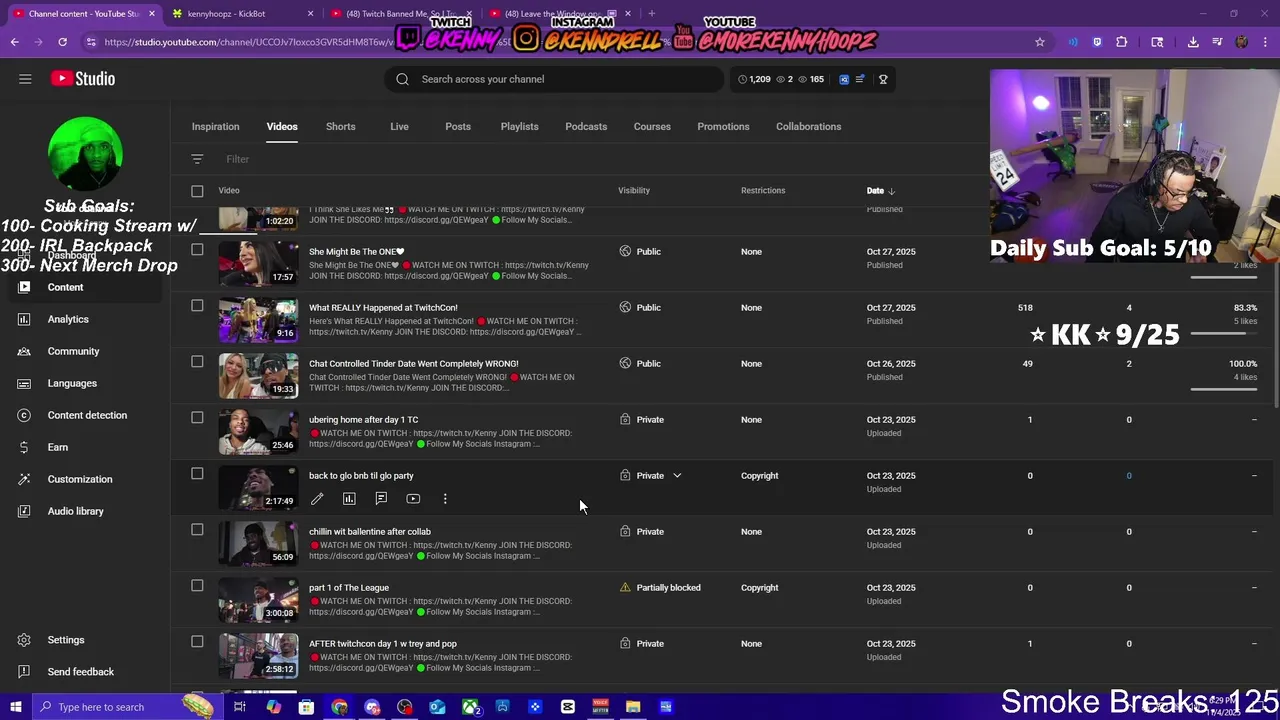The image size is (1280, 720).
Task: Select checkbox for What REALLY Happened at TwitchCon
Action: (x=197, y=306)
